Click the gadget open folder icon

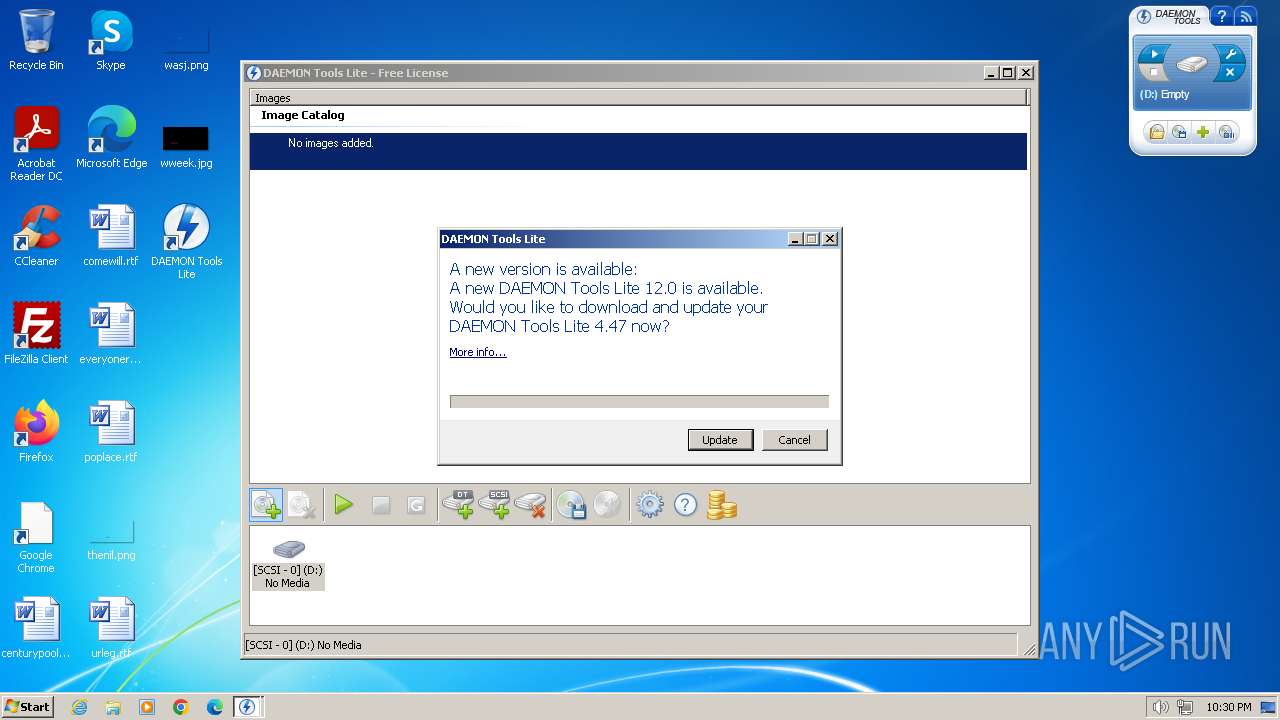tap(1156, 132)
